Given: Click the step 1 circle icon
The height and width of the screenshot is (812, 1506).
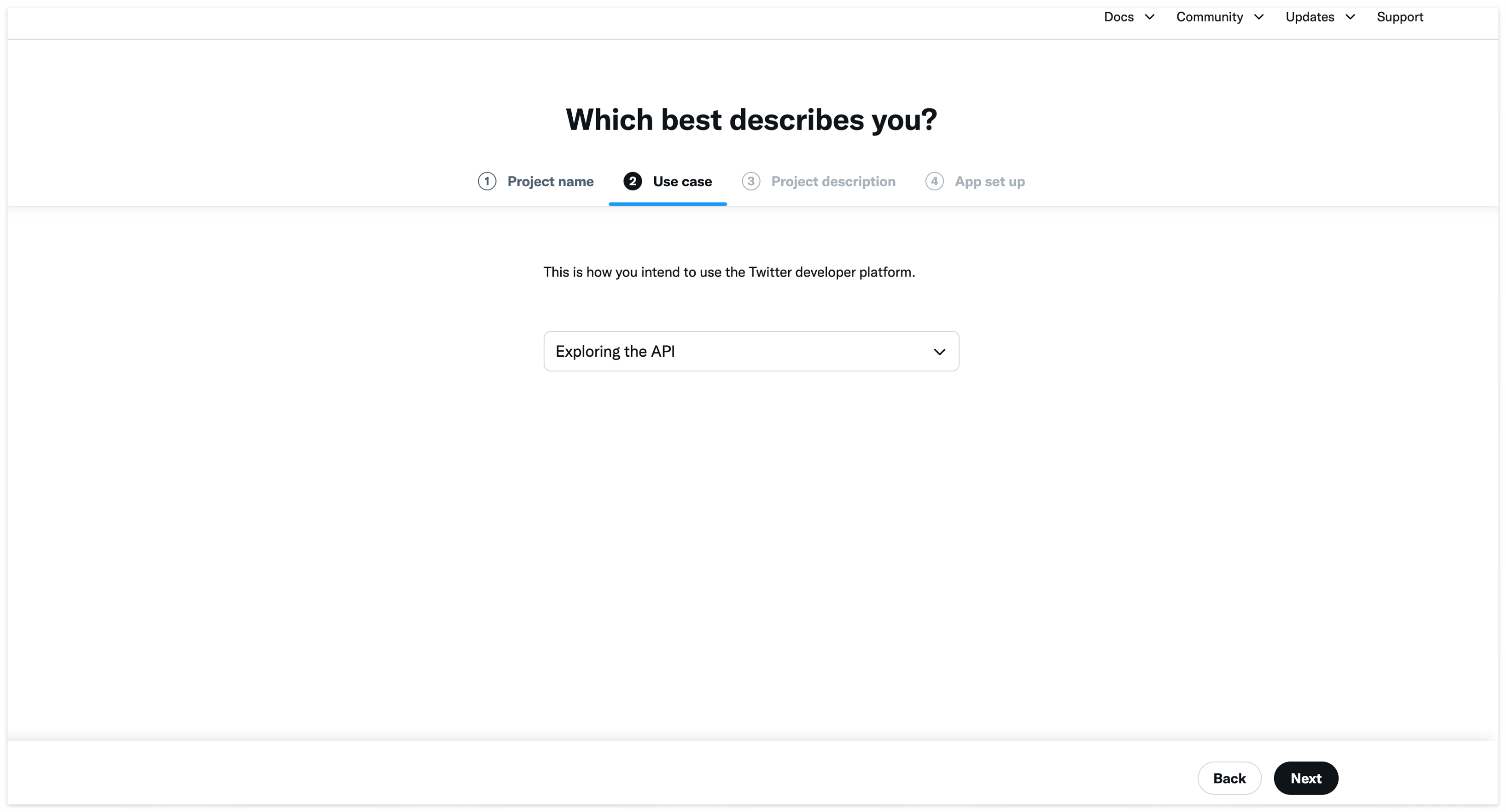Looking at the screenshot, I should 486,181.
